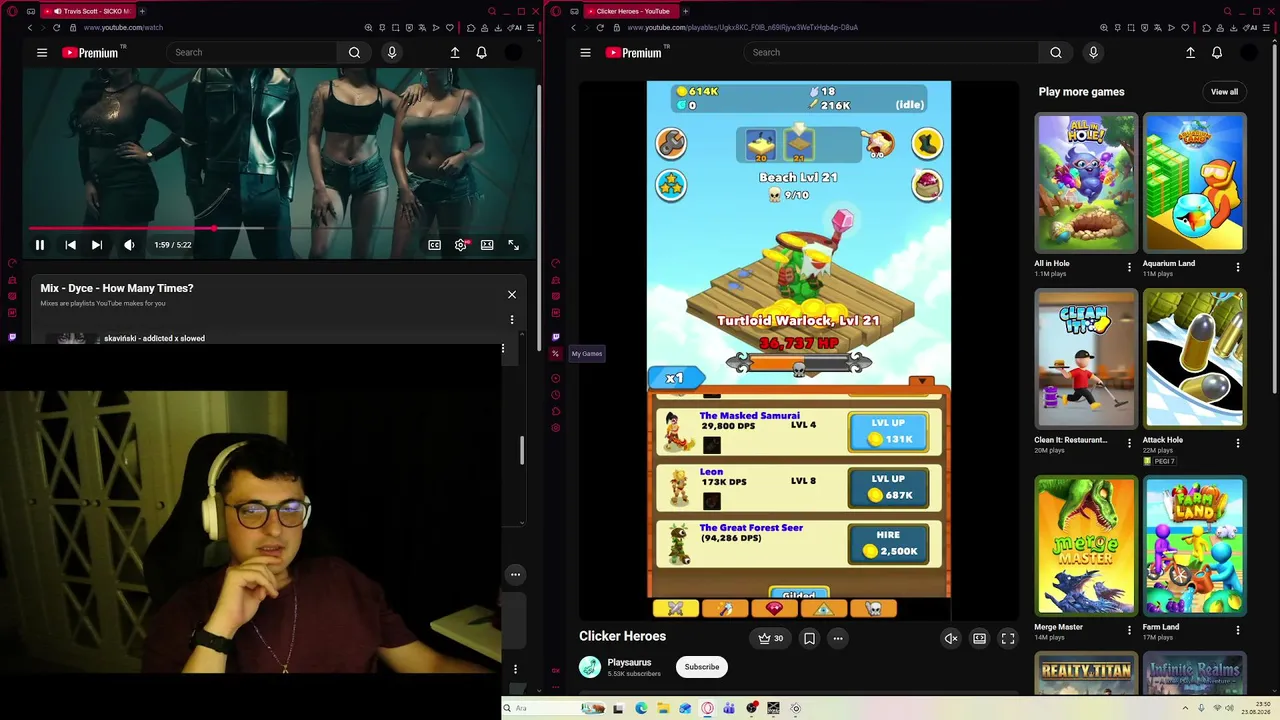The height and width of the screenshot is (720, 1280).
Task: Select Beach zone 20 tile
Action: click(761, 145)
